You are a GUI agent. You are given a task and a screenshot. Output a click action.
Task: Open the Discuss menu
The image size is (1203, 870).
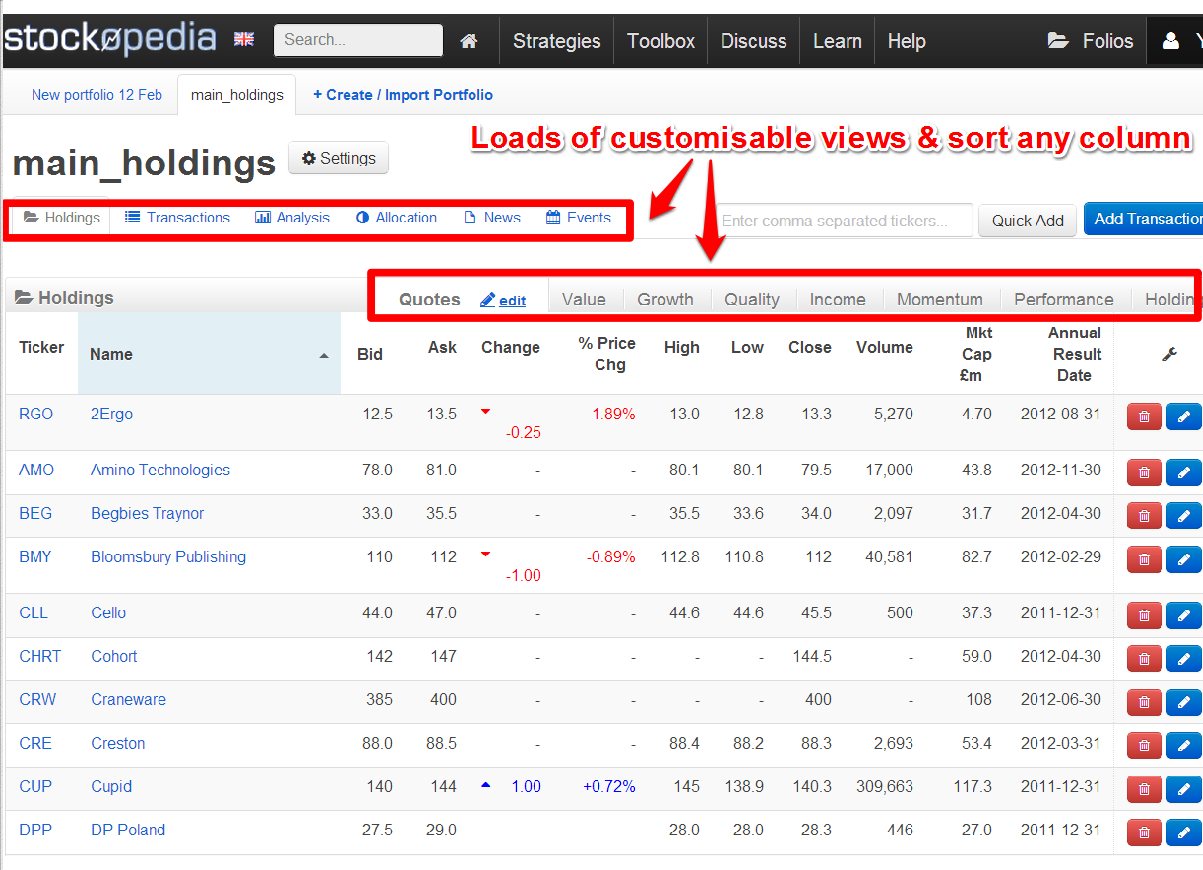click(x=754, y=41)
